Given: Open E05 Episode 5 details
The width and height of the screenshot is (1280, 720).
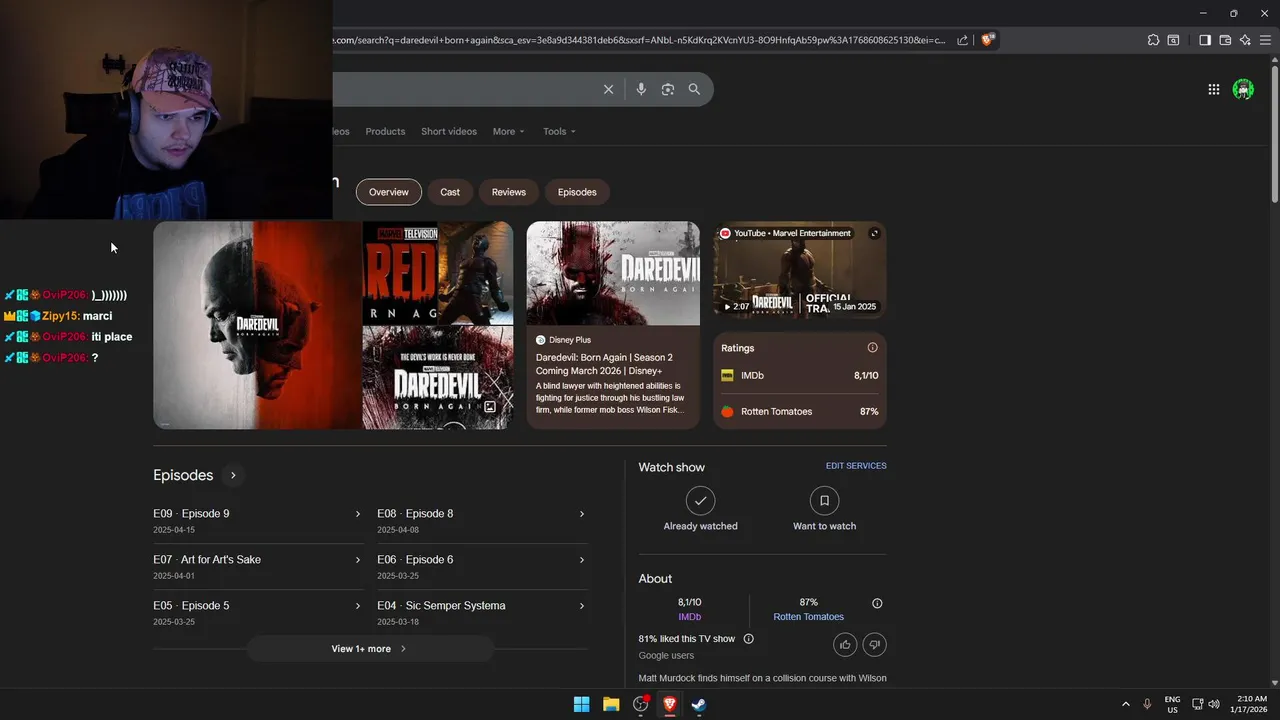Looking at the screenshot, I should (x=257, y=613).
